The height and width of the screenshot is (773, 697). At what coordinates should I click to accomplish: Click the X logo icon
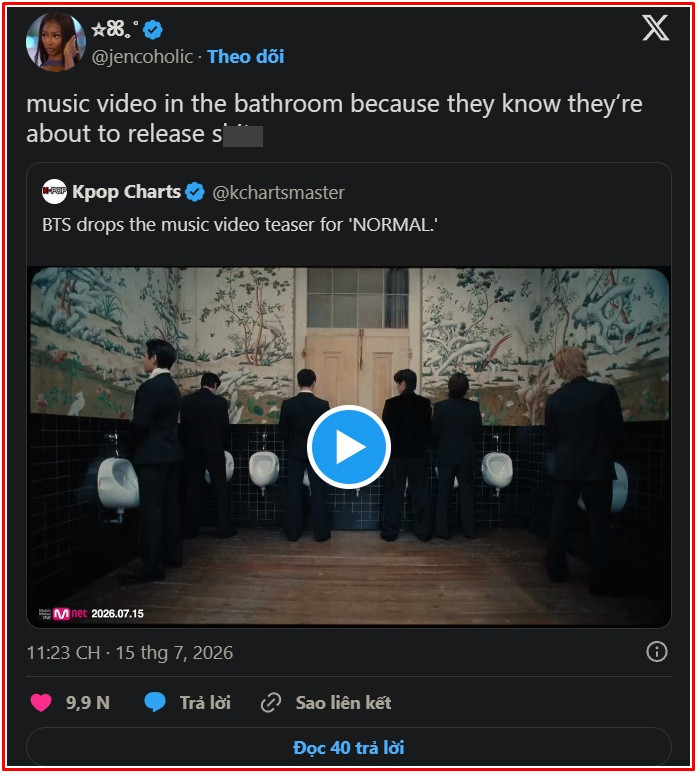coord(655,28)
